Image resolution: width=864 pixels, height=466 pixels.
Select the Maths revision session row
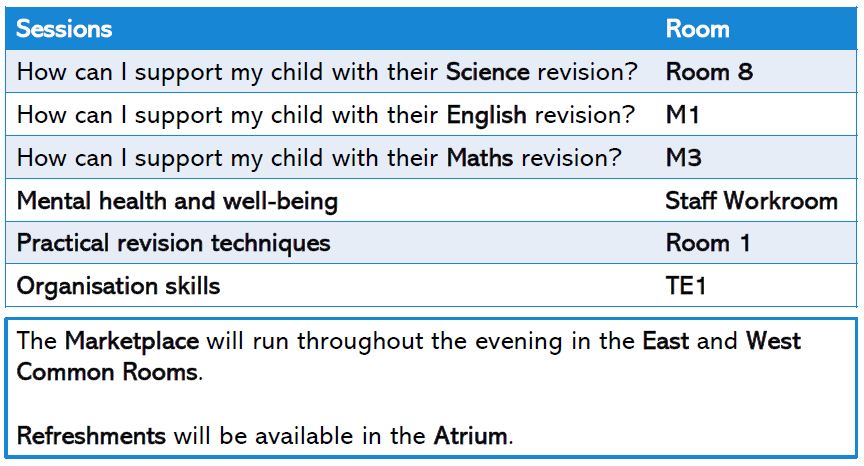click(431, 158)
